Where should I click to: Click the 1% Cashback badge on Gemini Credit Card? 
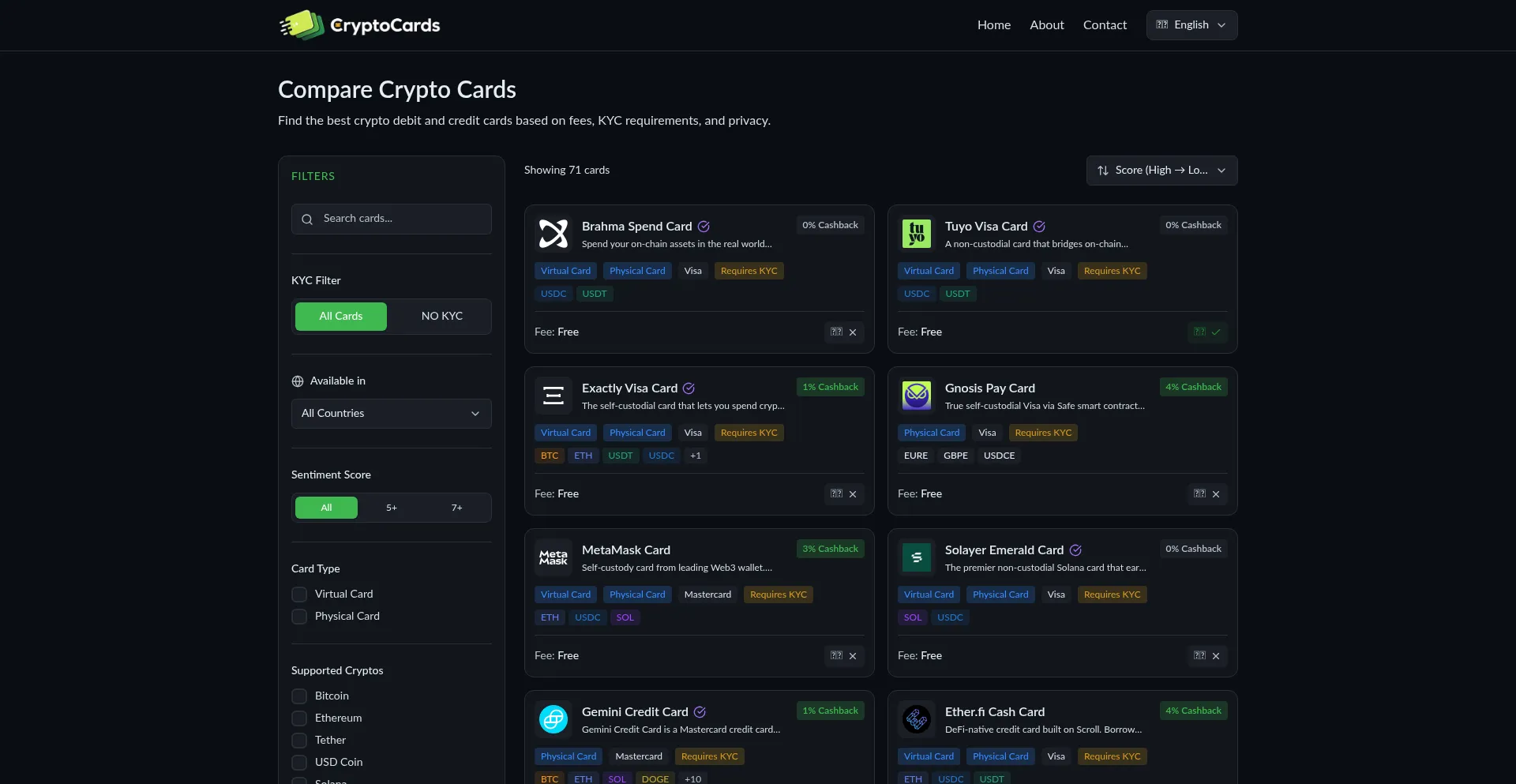(830, 711)
